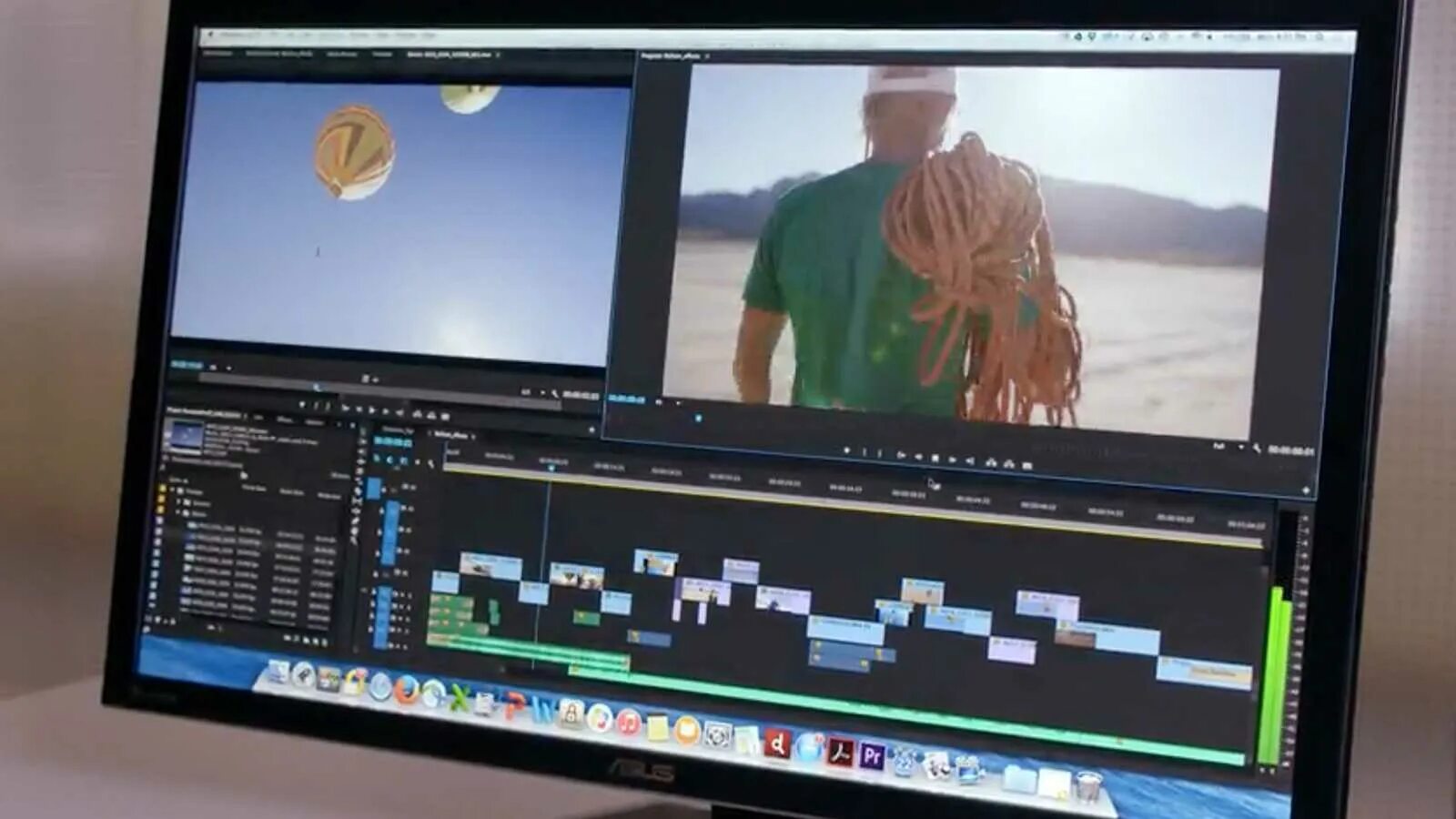The width and height of the screenshot is (1456, 819).
Task: Select the sequence tab in the Timeline
Action: (x=450, y=434)
